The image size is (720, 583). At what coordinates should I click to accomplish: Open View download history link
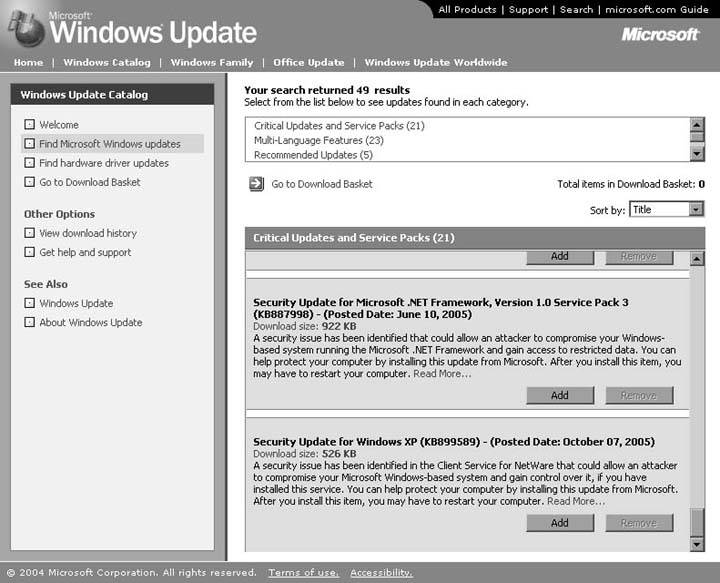pyautogui.click(x=88, y=233)
